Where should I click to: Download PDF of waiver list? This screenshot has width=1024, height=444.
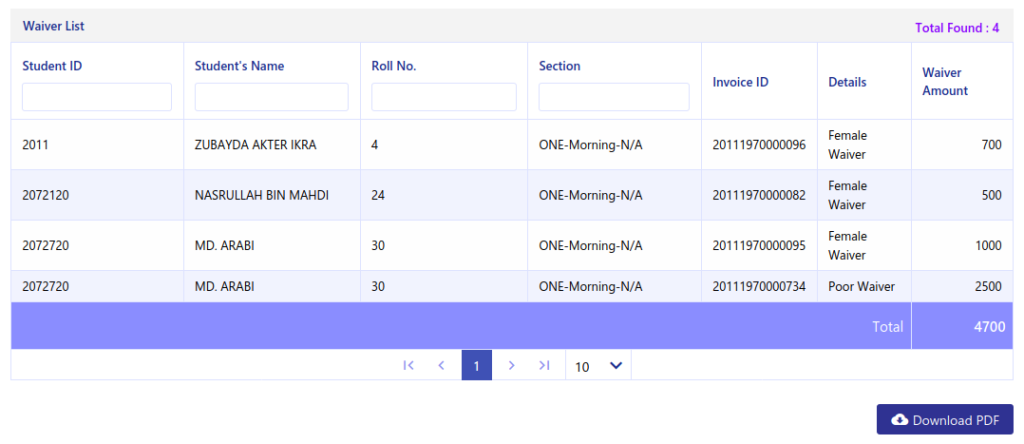pyautogui.click(x=944, y=419)
